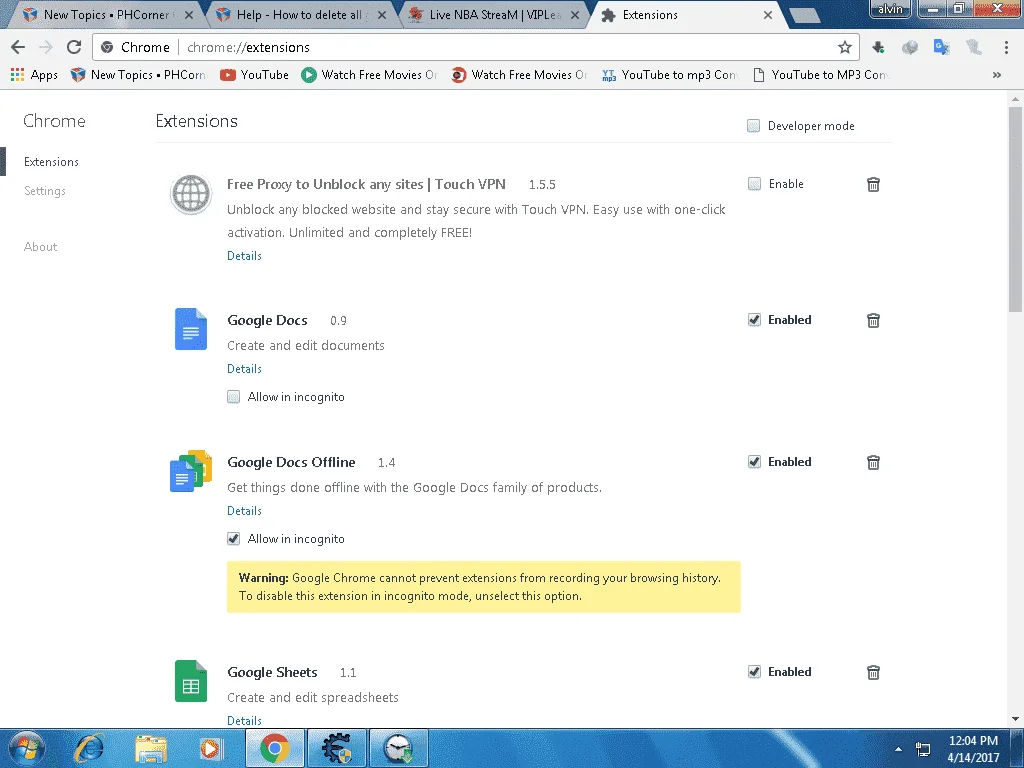Image resolution: width=1024 pixels, height=768 pixels.
Task: Open the Windows Start menu
Action: [x=27, y=748]
